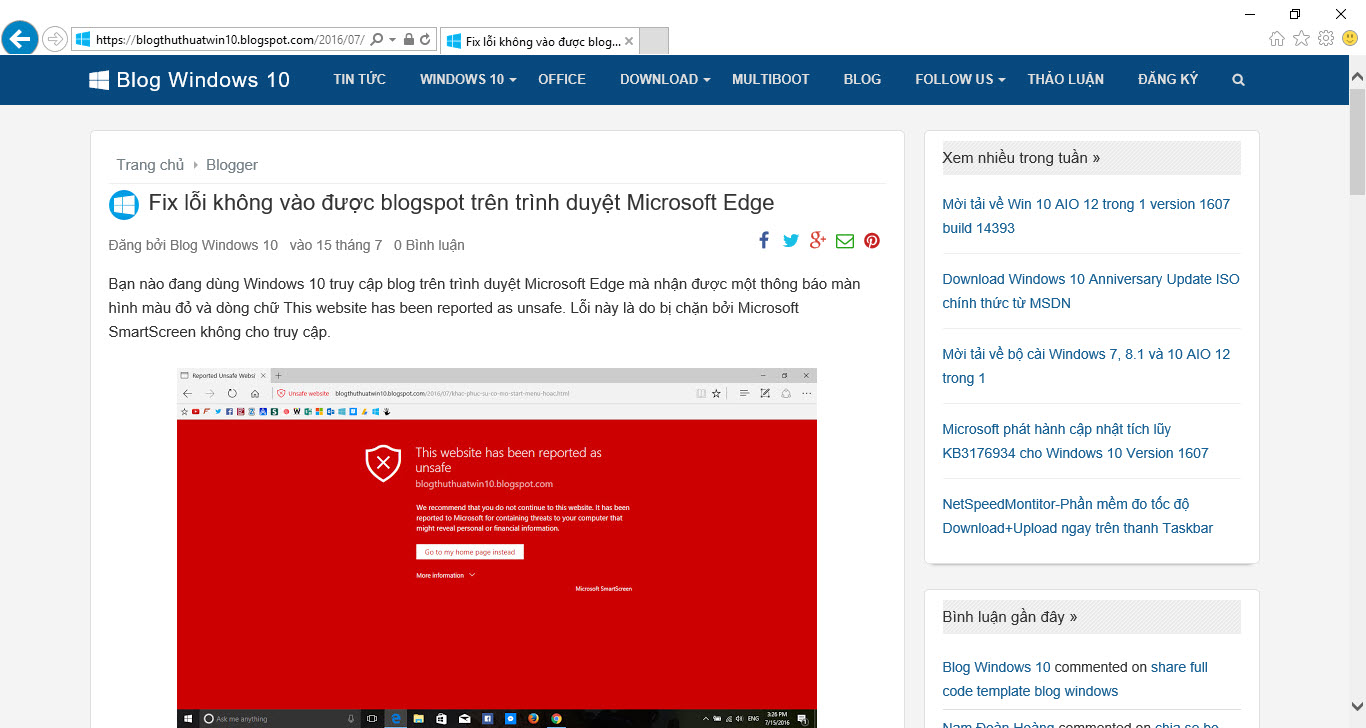Click the red SmartScreen warning screenshot image

497,548
